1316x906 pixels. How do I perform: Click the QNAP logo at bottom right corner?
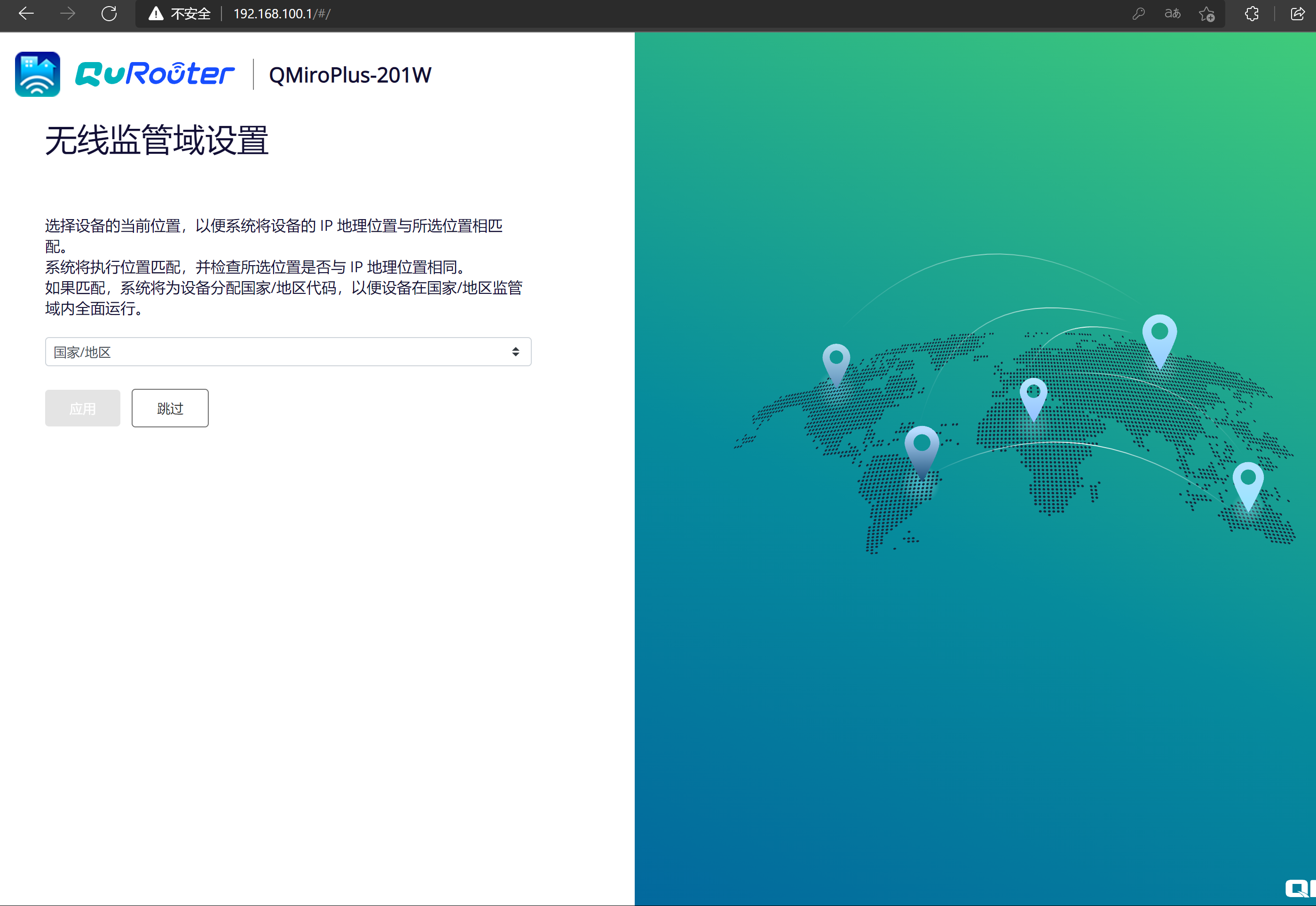point(1300,889)
